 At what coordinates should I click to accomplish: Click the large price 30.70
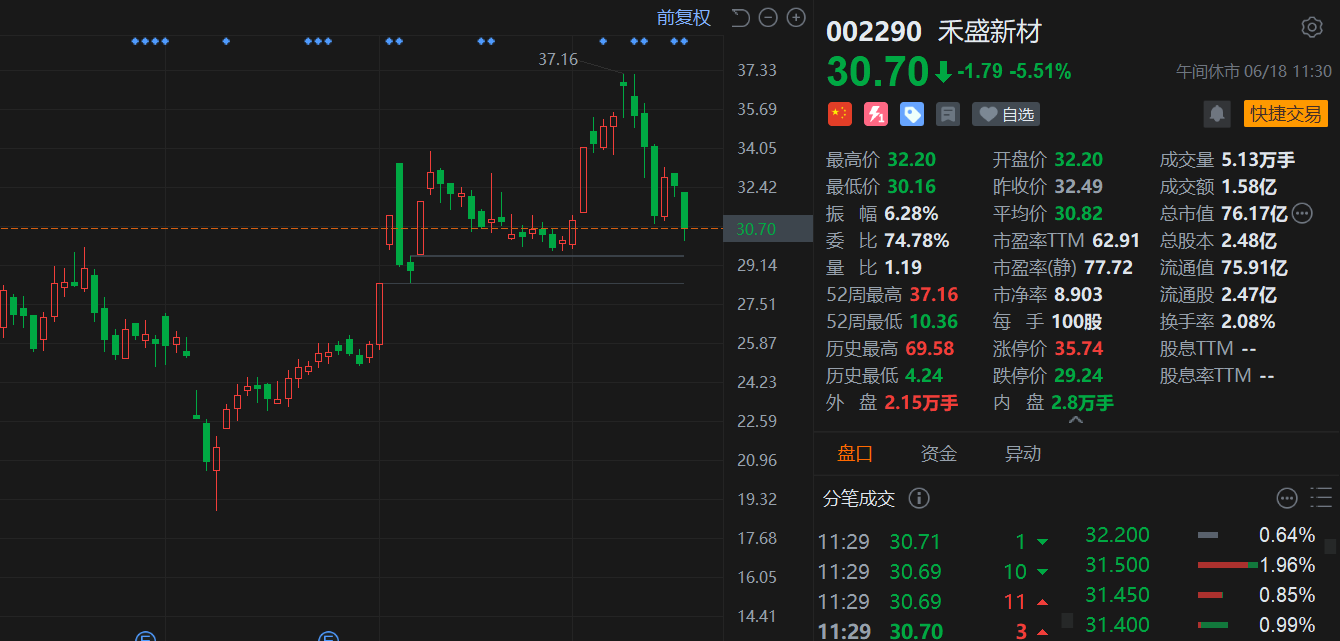click(878, 72)
